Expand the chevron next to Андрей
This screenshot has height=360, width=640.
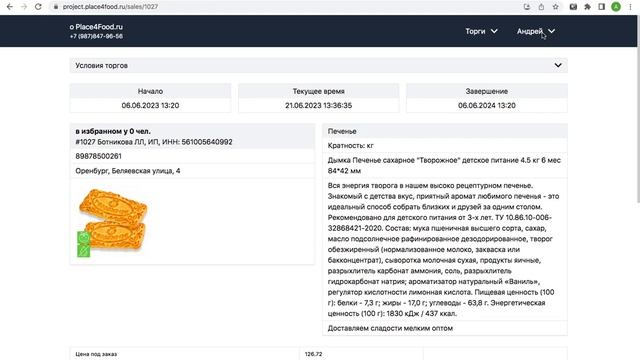coord(551,31)
